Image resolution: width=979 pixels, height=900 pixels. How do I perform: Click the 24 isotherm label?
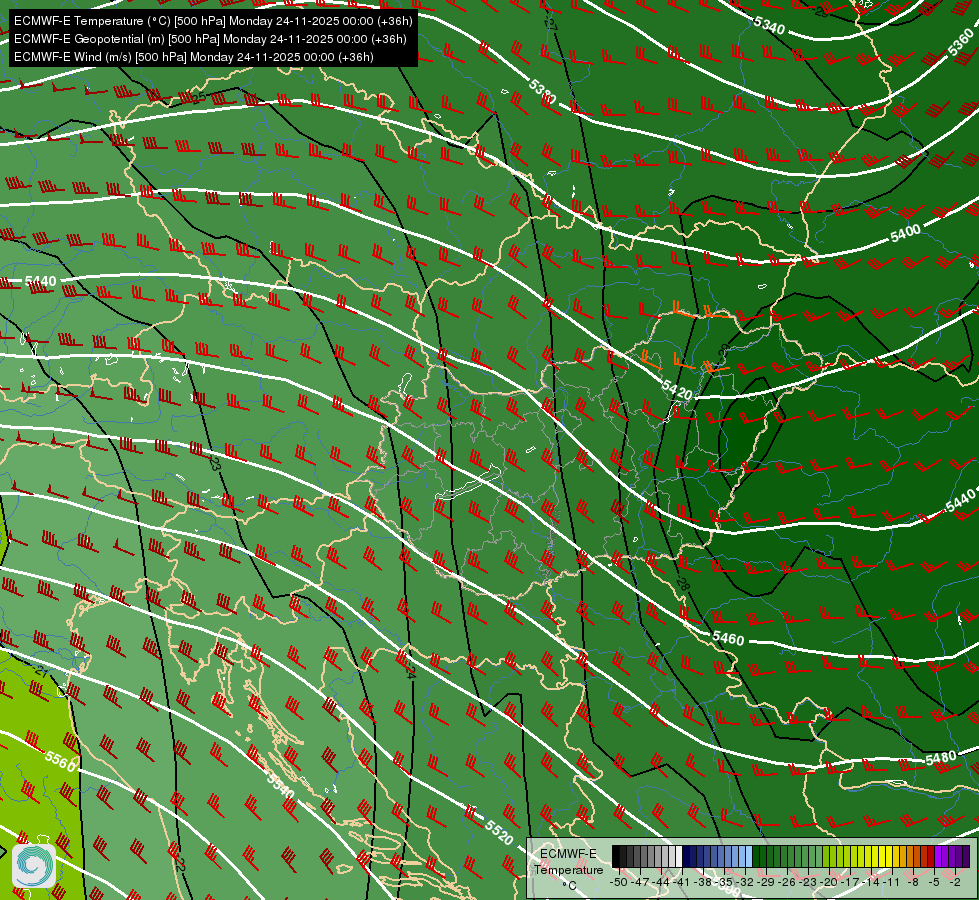point(410,672)
